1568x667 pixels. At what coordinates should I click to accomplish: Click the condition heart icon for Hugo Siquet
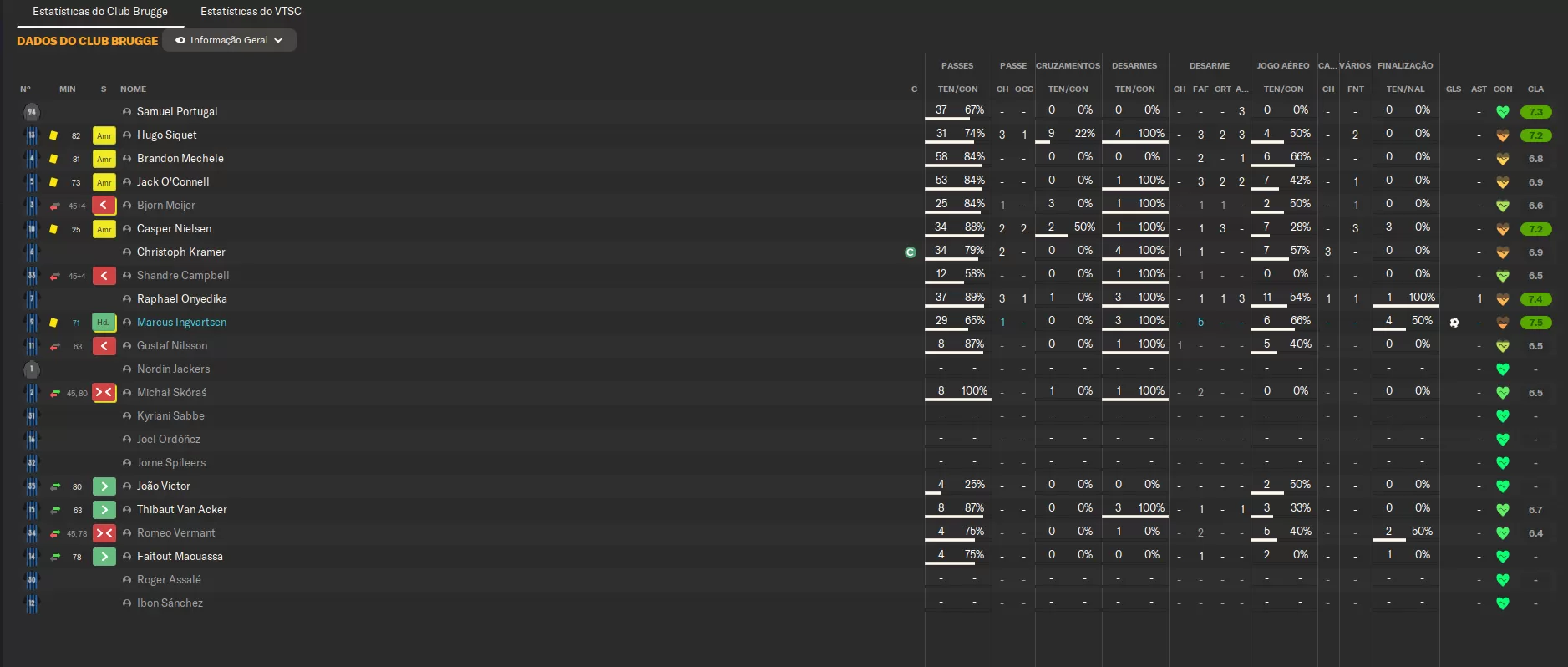[1503, 135]
